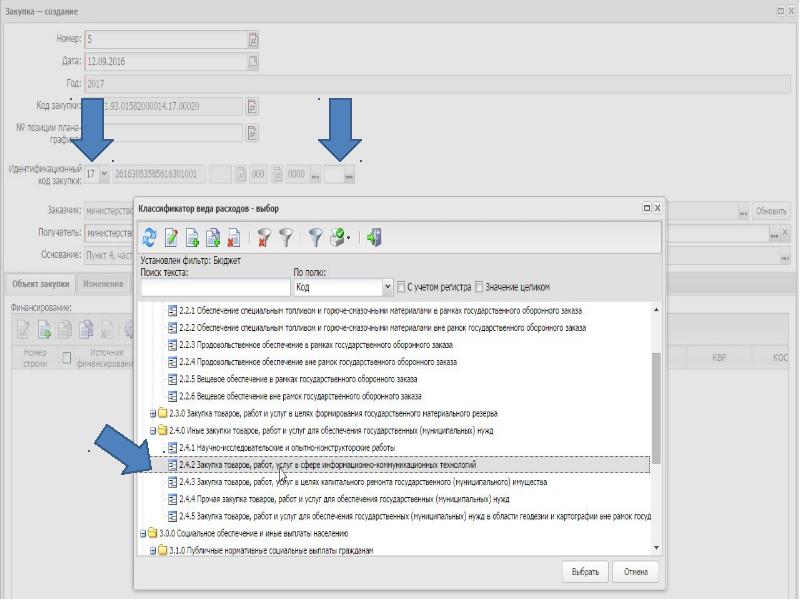Switch to the Изменения tab
The height and width of the screenshot is (600, 800).
[x=103, y=284]
